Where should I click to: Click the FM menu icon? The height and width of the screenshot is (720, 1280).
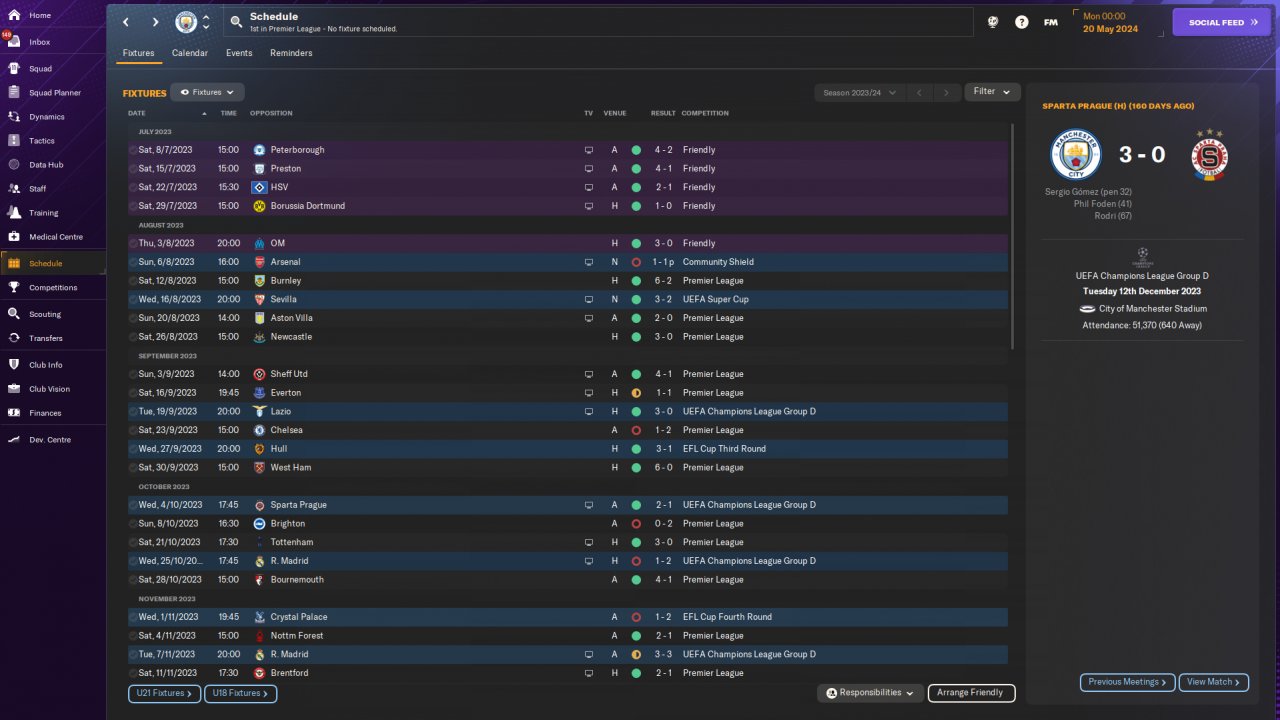click(1050, 22)
